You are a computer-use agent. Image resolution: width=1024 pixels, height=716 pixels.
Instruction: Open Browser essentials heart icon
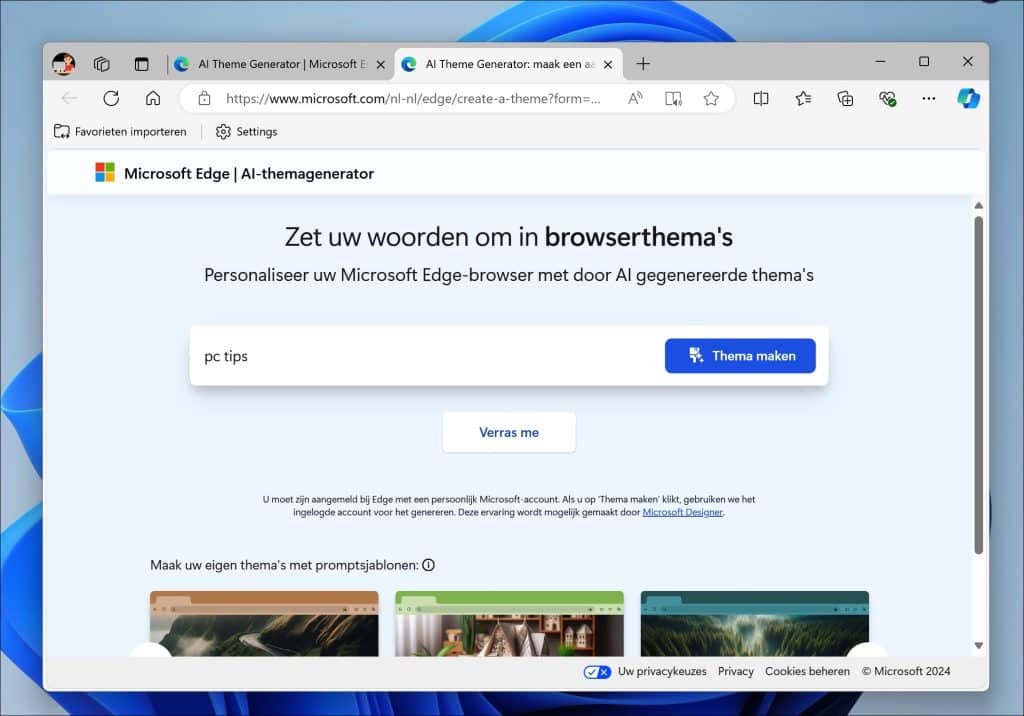pyautogui.click(x=887, y=99)
